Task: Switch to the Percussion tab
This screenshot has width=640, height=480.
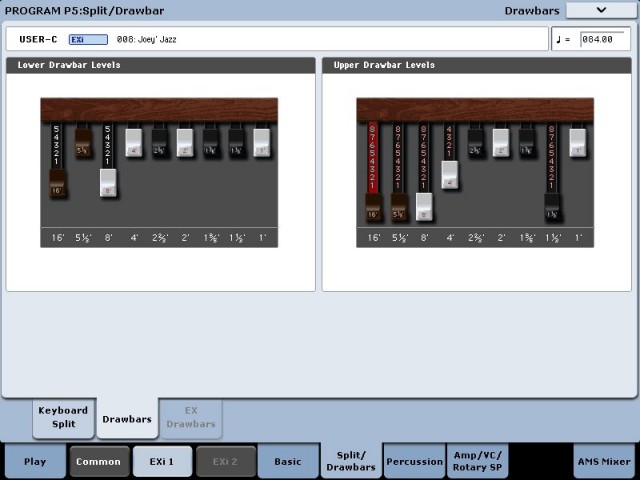Action: [x=415, y=462]
